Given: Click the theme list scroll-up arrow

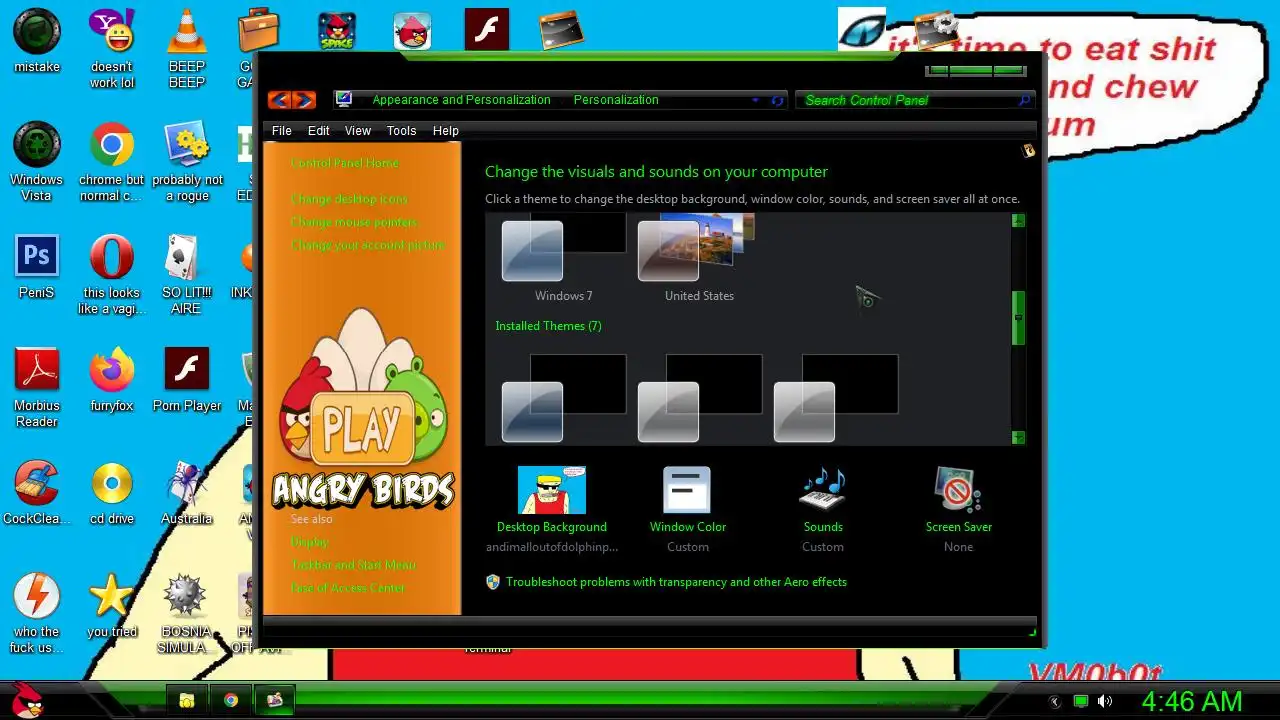Looking at the screenshot, I should coord(1018,220).
